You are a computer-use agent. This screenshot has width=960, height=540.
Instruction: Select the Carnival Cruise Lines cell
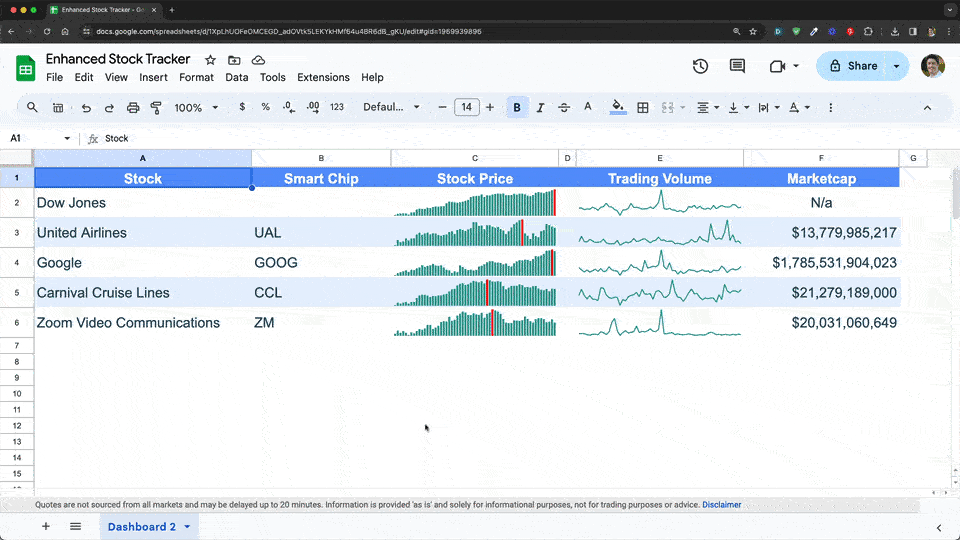[x=143, y=293]
